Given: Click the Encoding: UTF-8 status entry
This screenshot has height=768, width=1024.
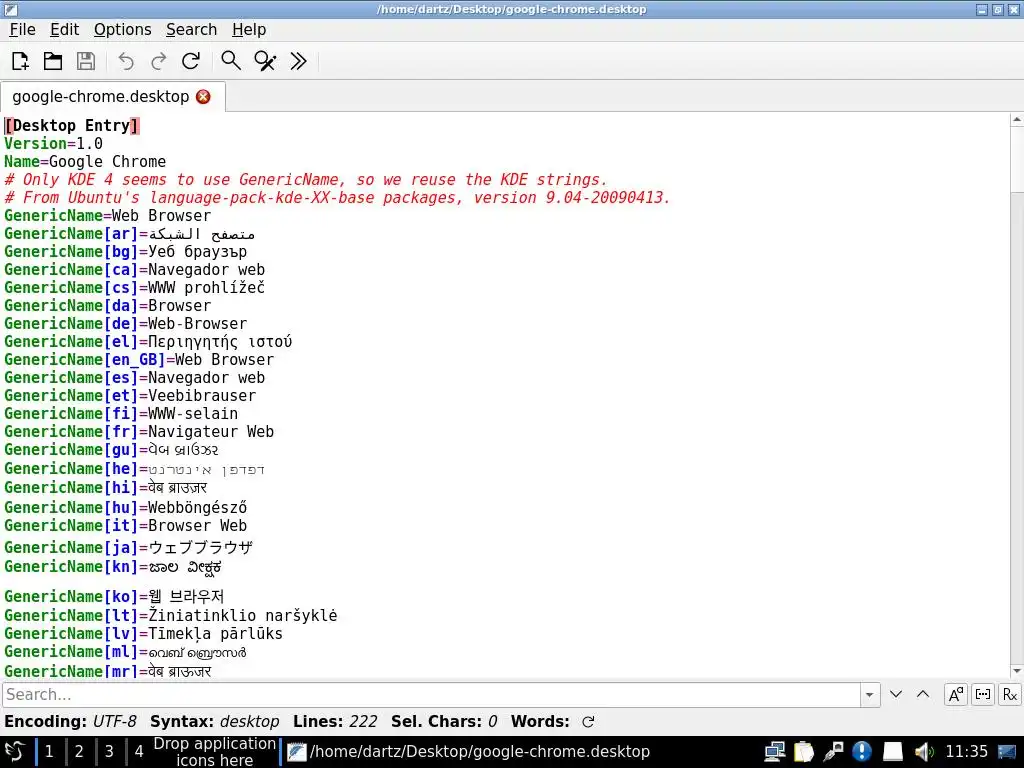Looking at the screenshot, I should (70, 722).
